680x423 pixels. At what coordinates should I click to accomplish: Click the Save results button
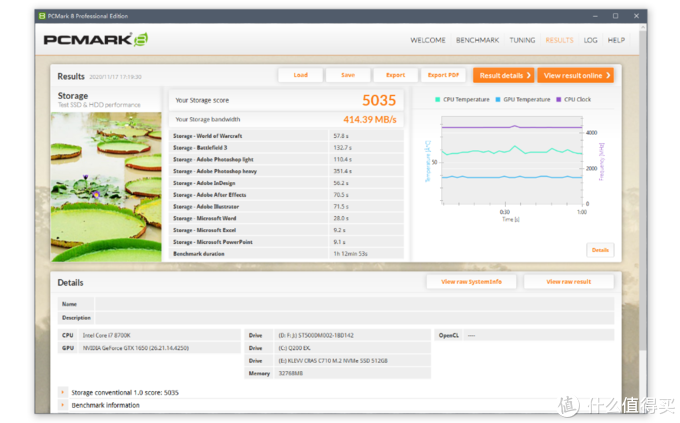[348, 75]
